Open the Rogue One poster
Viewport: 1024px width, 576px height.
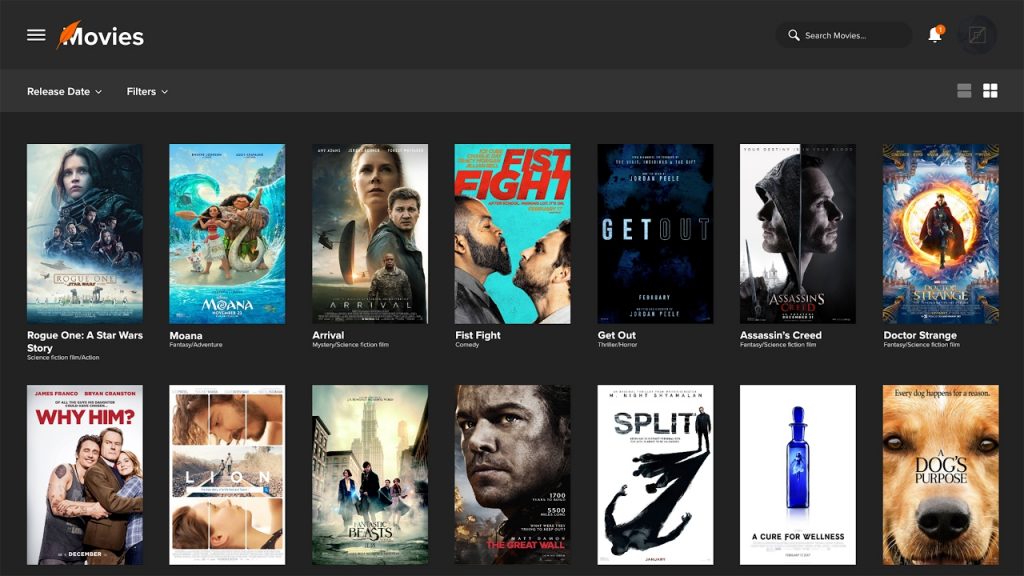85,234
